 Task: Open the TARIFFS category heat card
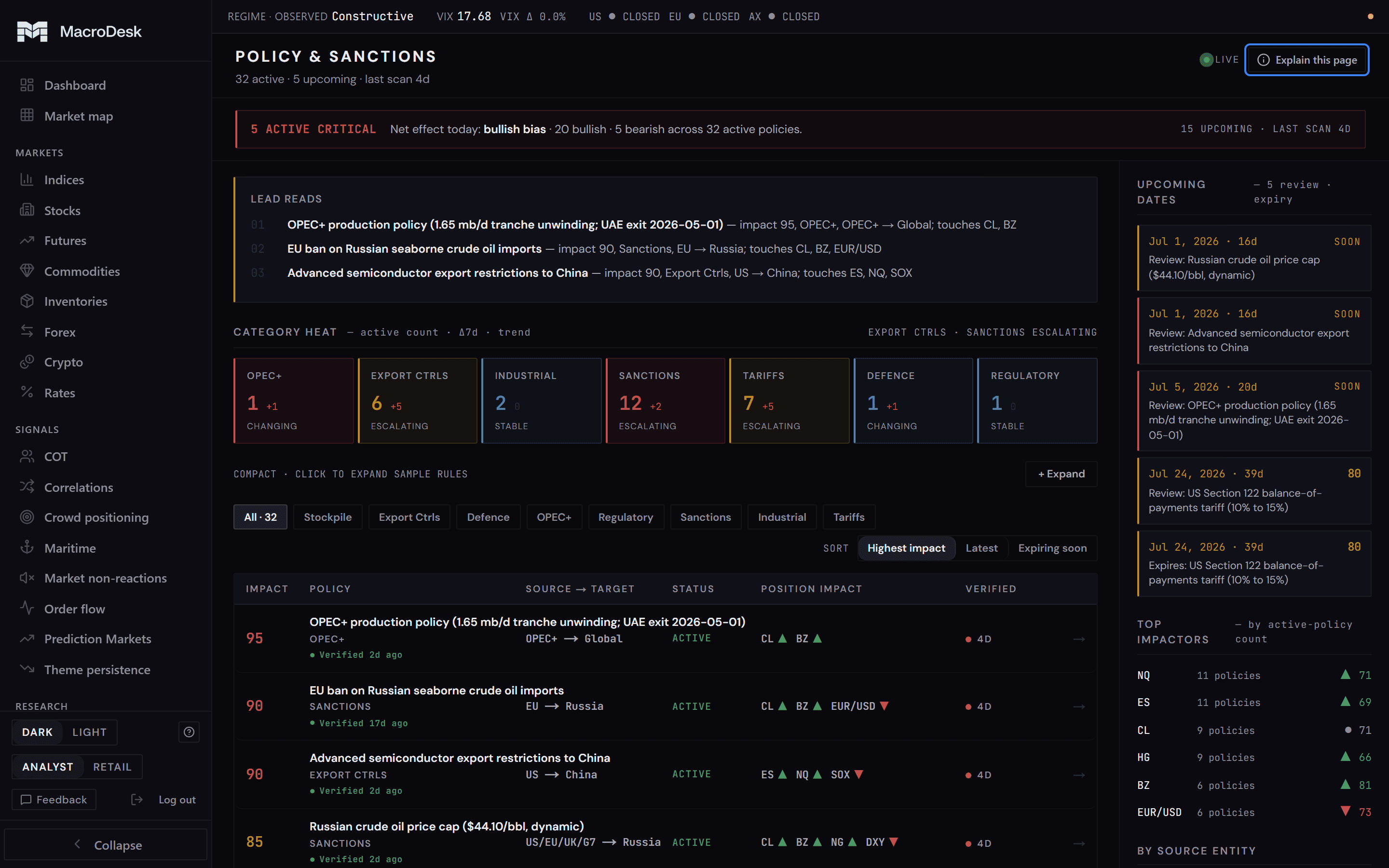click(789, 401)
